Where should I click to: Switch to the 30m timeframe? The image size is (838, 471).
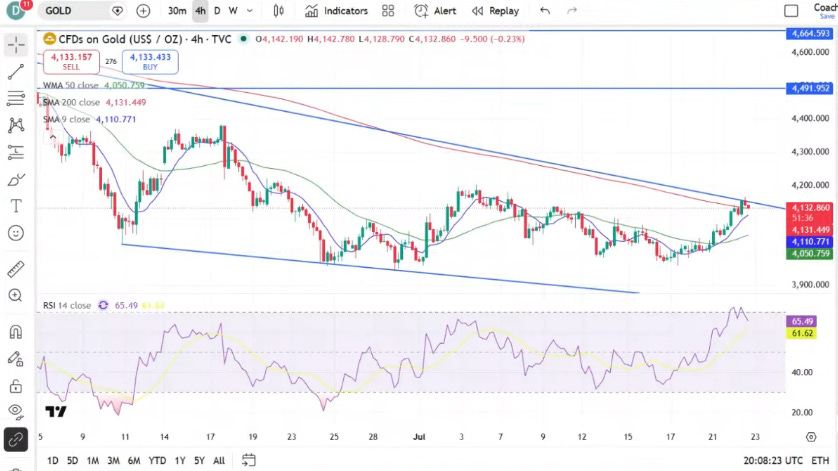pyautogui.click(x=177, y=11)
